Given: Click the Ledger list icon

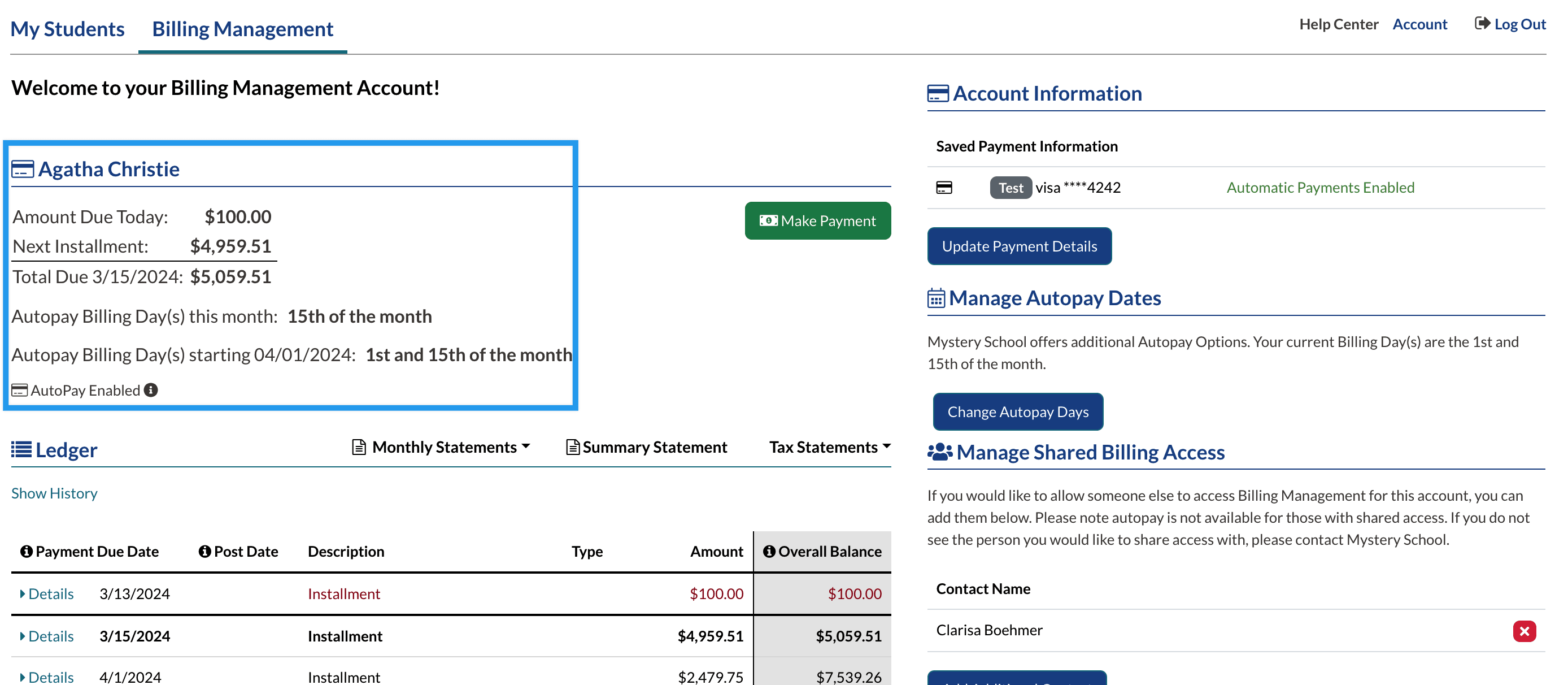Looking at the screenshot, I should click(21, 450).
